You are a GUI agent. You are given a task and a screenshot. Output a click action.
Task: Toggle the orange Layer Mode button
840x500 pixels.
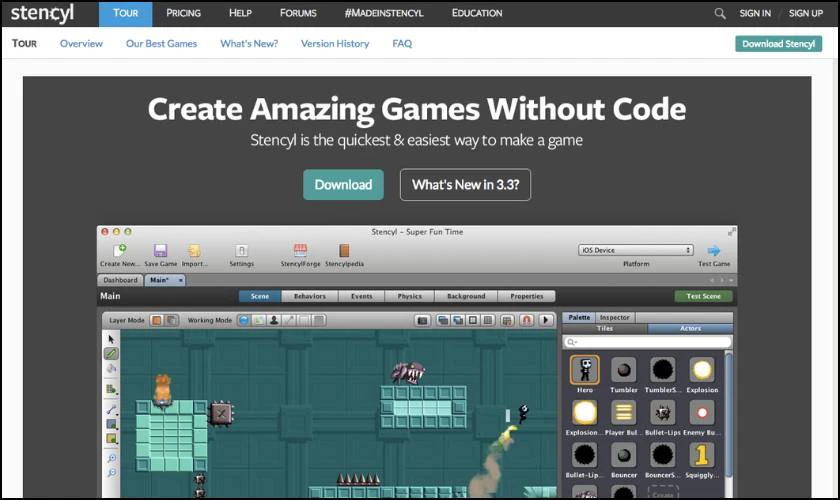click(156, 320)
